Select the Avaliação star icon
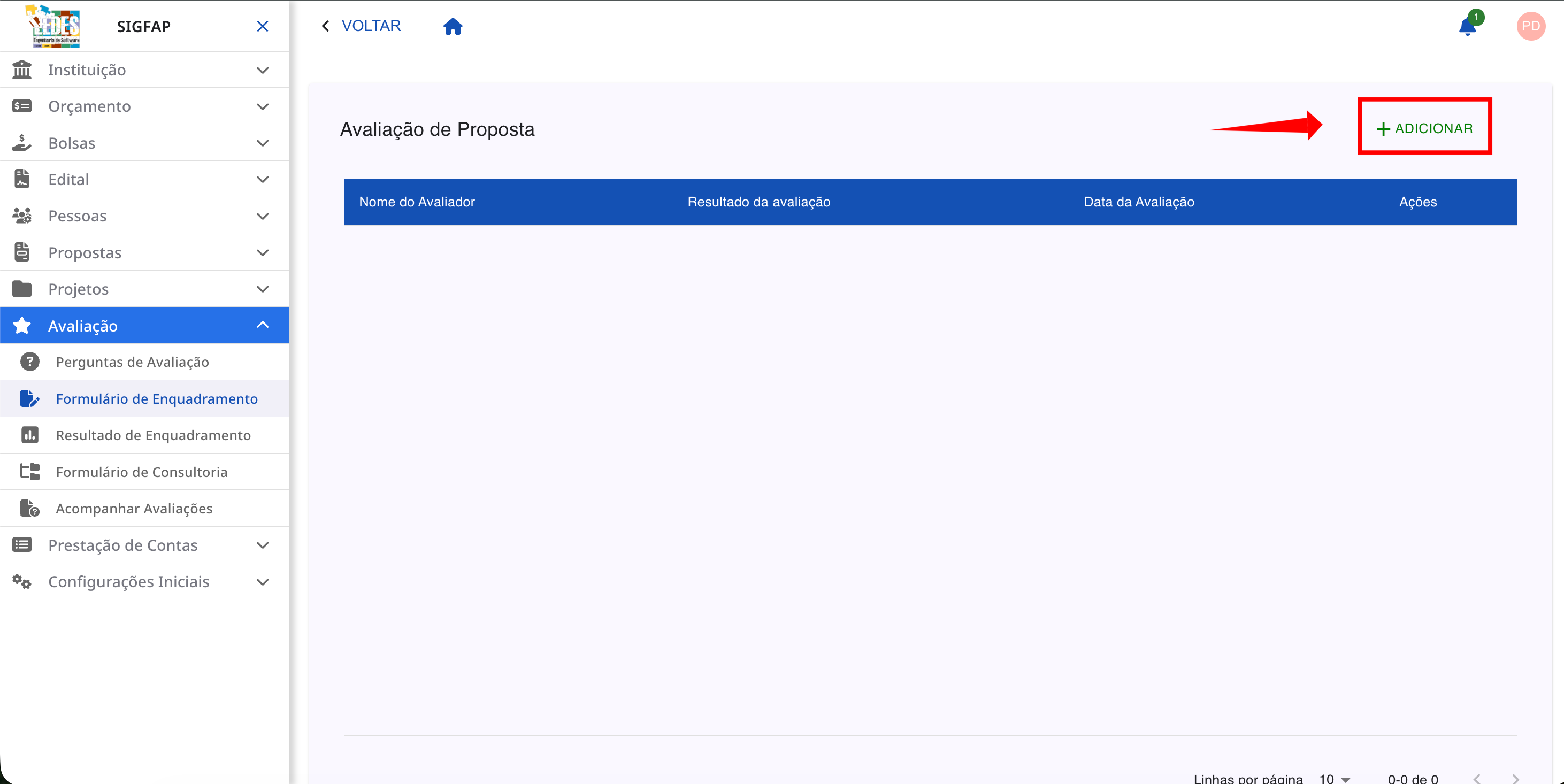1564x784 pixels. [x=22, y=325]
